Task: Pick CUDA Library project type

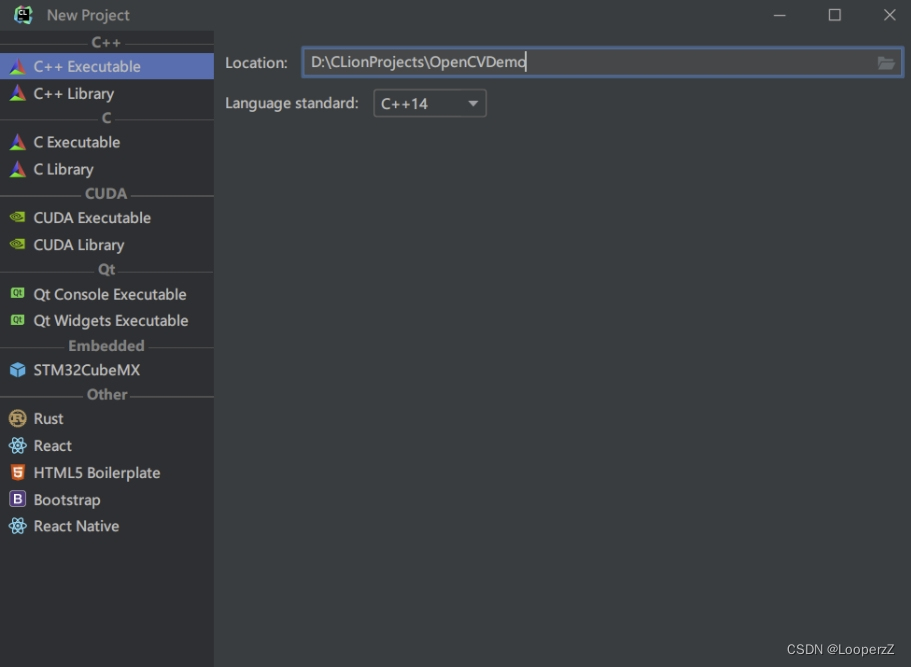Action: [107, 245]
